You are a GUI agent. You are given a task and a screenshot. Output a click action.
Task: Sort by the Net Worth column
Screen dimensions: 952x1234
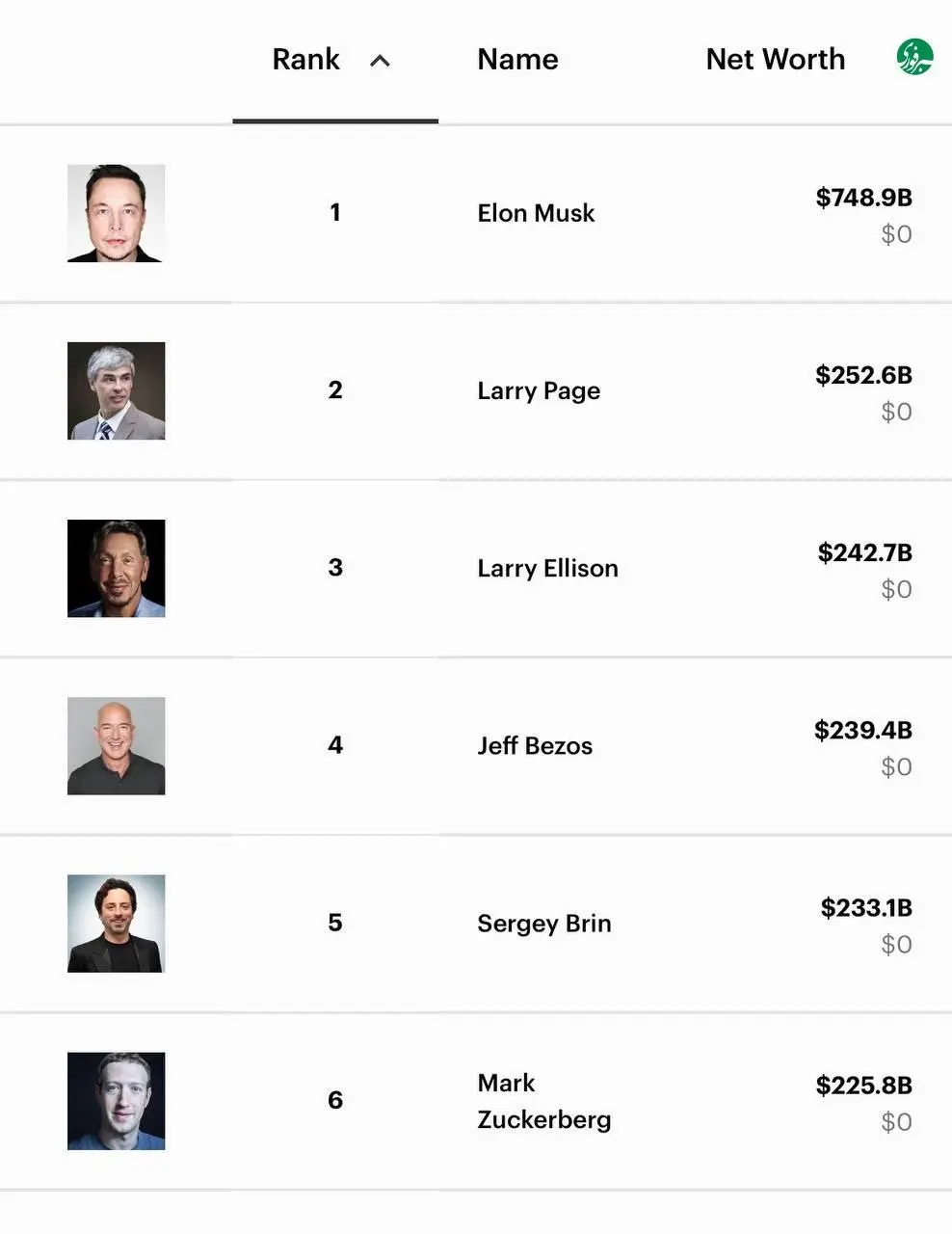[775, 60]
